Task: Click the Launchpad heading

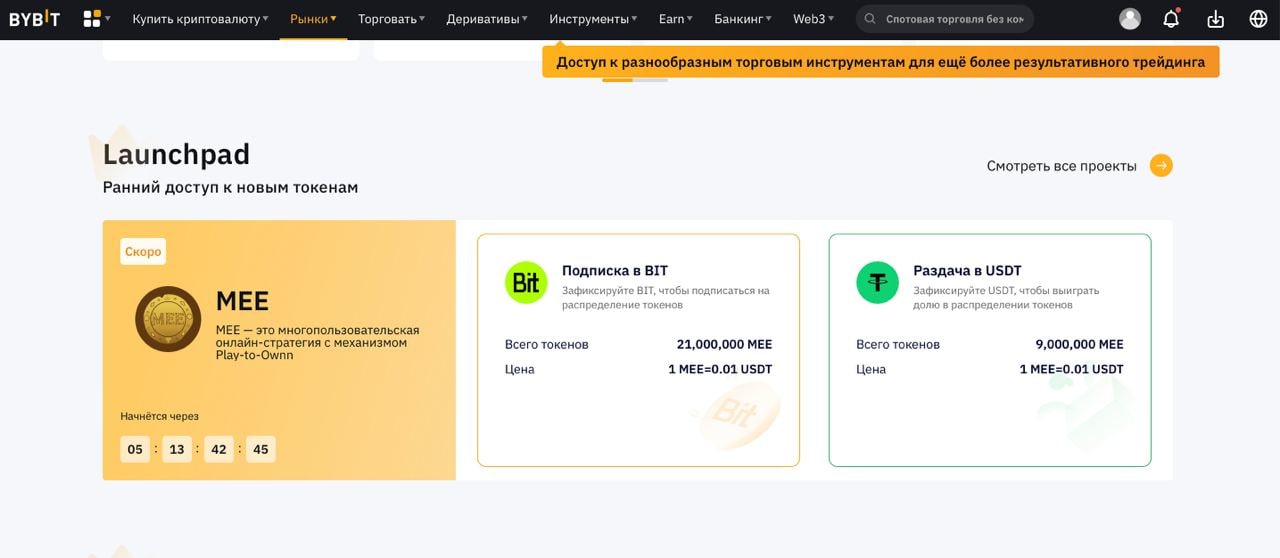Action: (176, 154)
